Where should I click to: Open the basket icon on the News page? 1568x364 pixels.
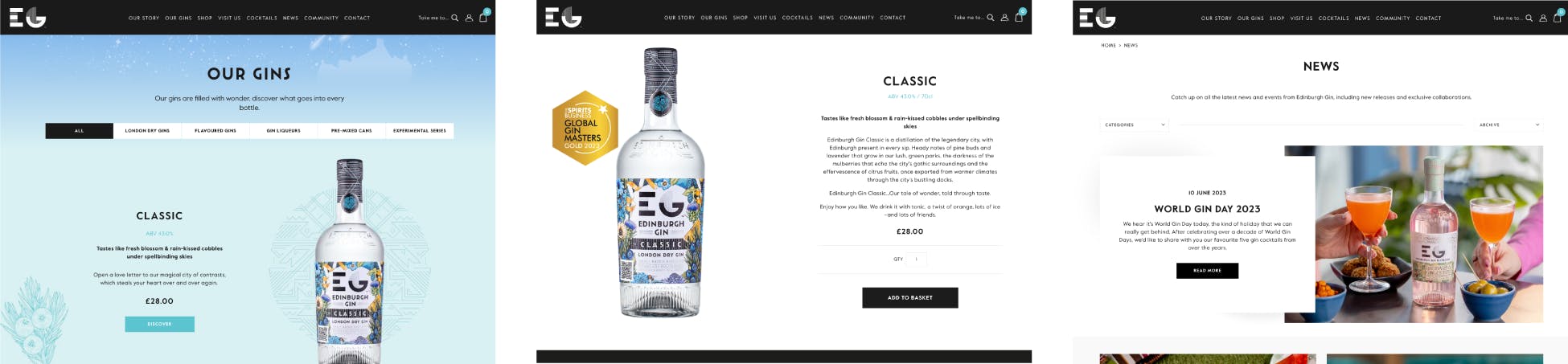coord(1557,17)
